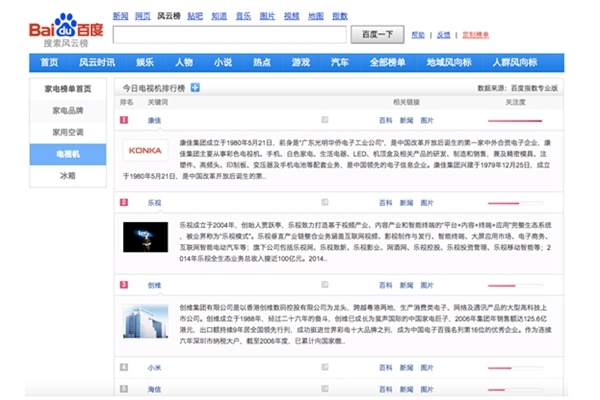Click the 反馈 link

click(443, 35)
